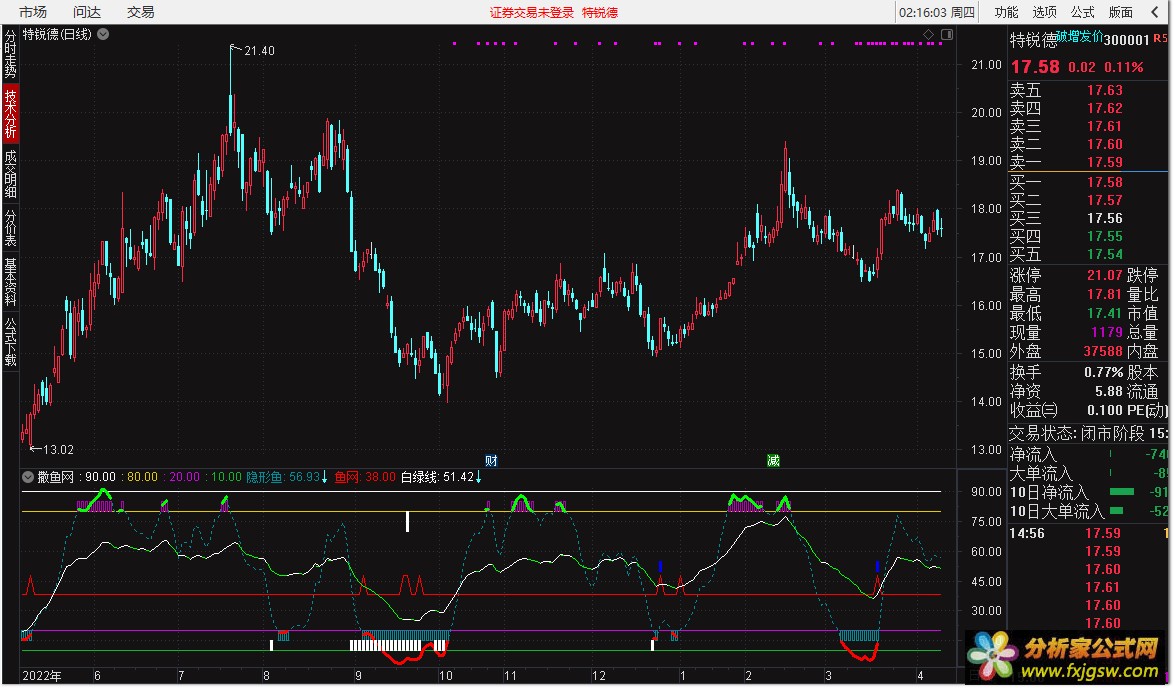Open the 功能 menu
The width and height of the screenshot is (1175, 688).
[1006, 12]
